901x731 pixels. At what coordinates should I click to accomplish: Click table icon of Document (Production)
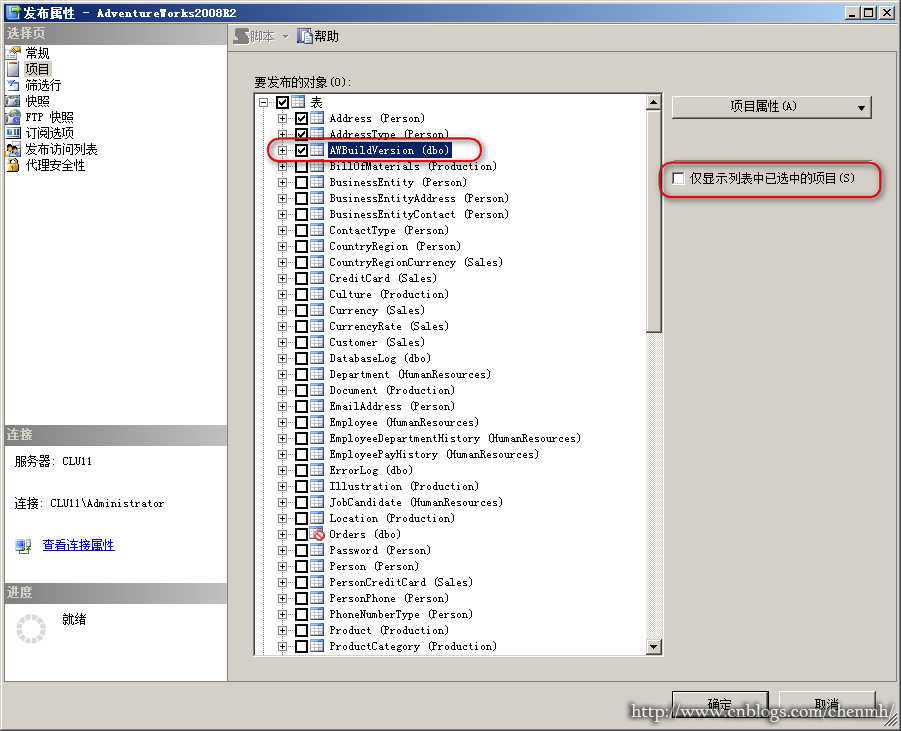click(317, 390)
